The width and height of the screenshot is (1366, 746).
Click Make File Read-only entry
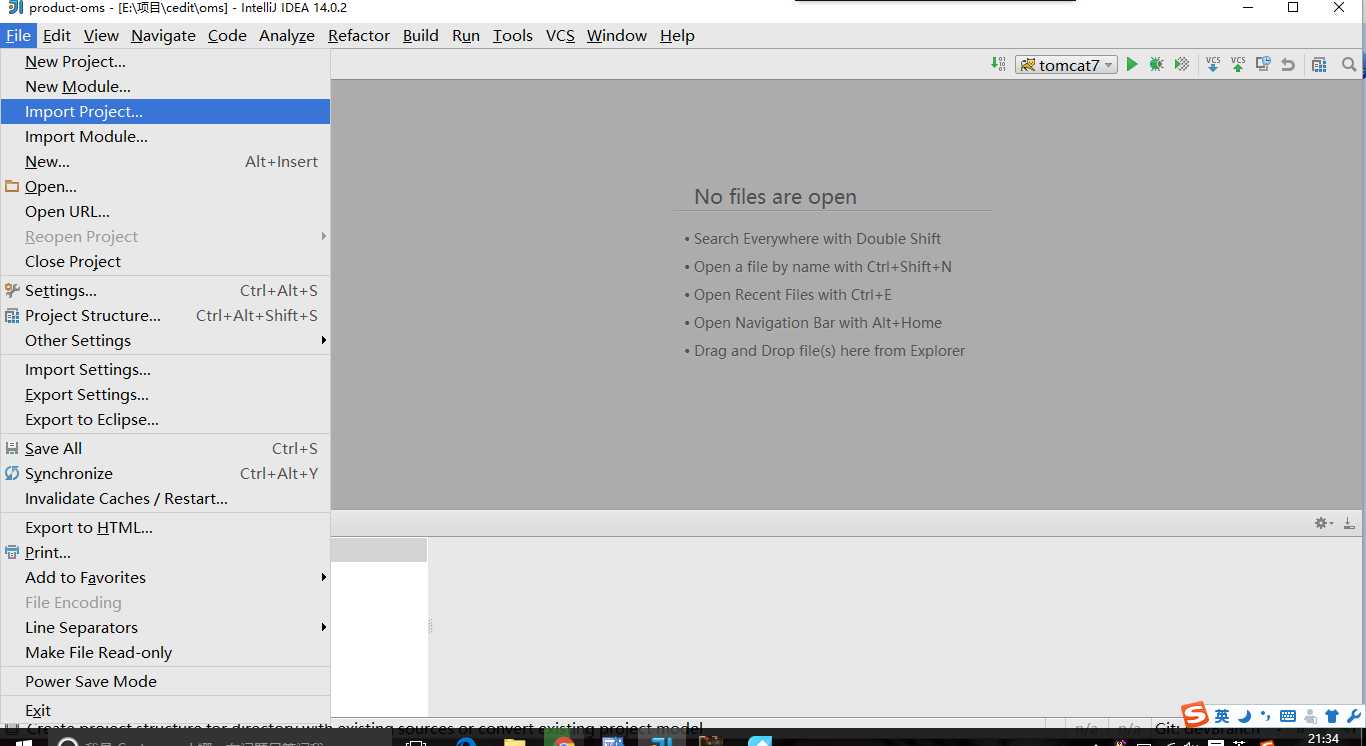(x=165, y=652)
